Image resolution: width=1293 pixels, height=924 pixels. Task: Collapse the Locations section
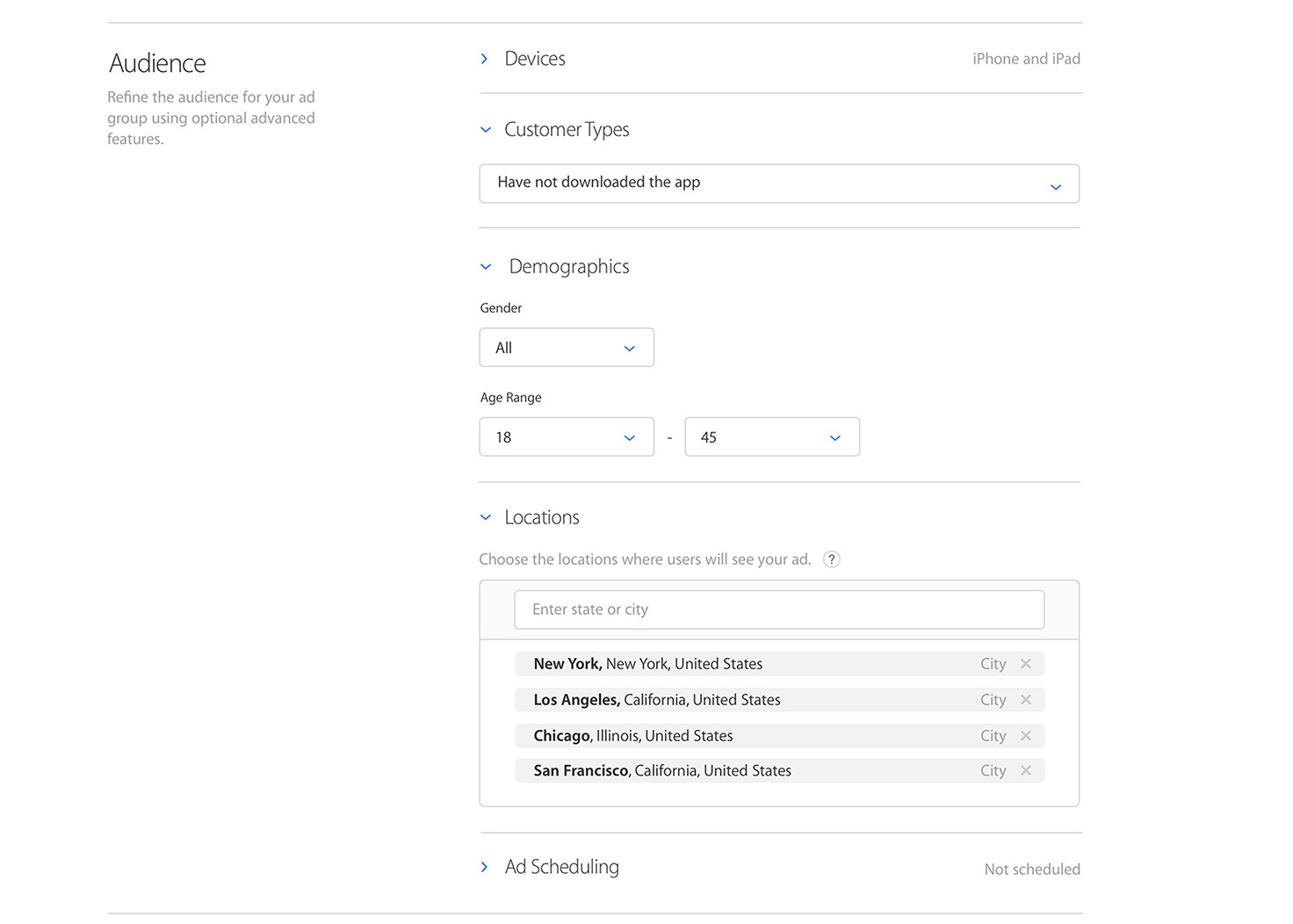tap(486, 518)
